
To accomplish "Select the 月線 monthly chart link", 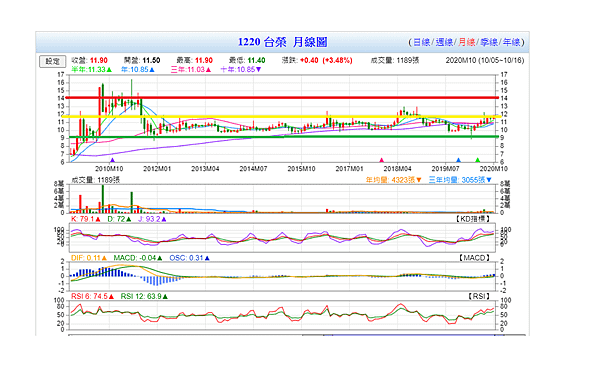I will (467, 42).
